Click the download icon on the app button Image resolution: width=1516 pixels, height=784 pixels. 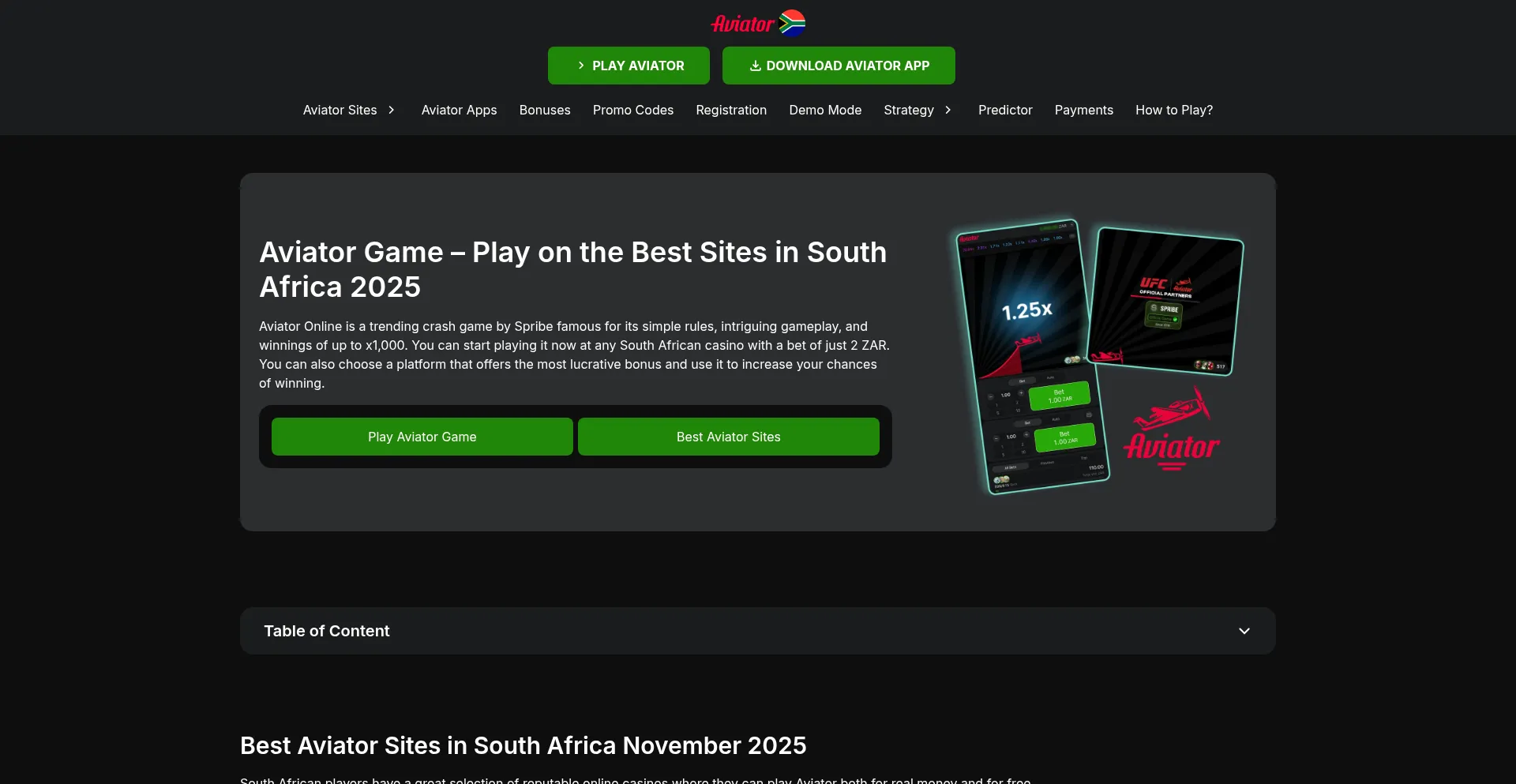pyautogui.click(x=755, y=66)
